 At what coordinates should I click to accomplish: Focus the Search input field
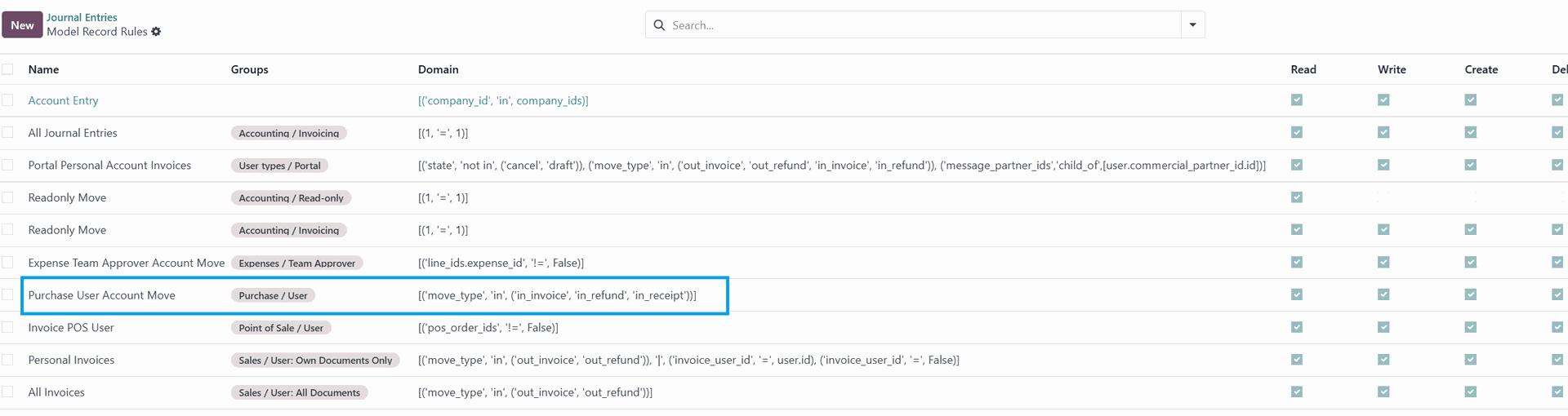pyautogui.click(x=923, y=25)
